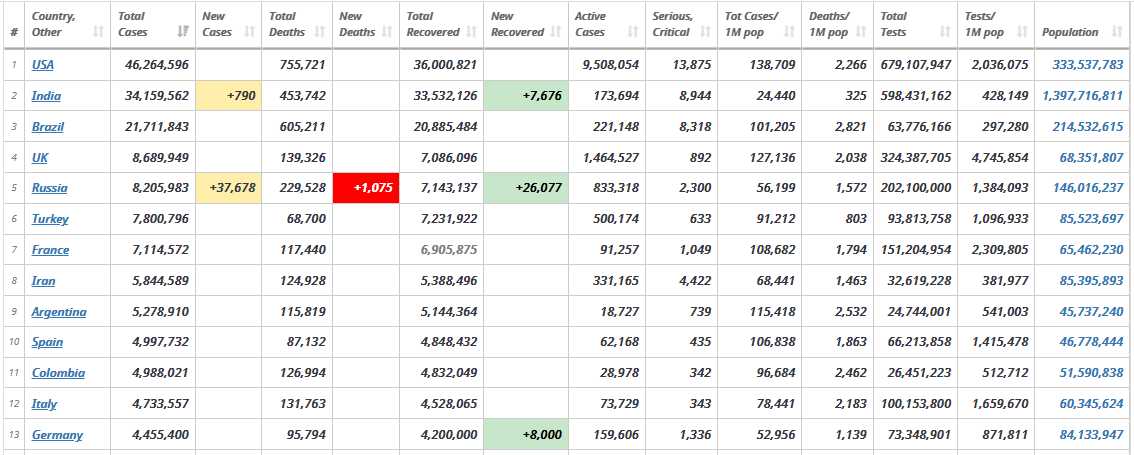Select Germany's +8,000 new recovered cell

tap(526, 435)
